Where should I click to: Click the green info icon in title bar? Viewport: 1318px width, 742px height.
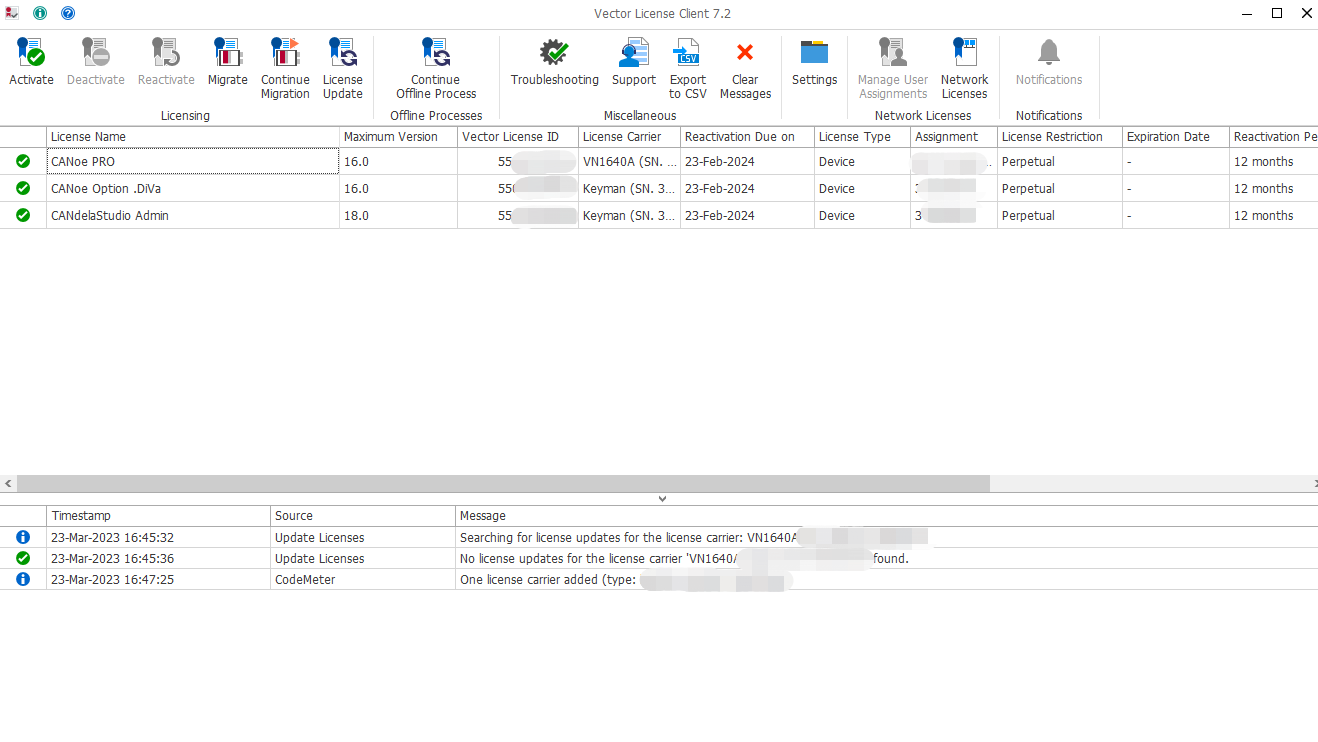(x=40, y=13)
